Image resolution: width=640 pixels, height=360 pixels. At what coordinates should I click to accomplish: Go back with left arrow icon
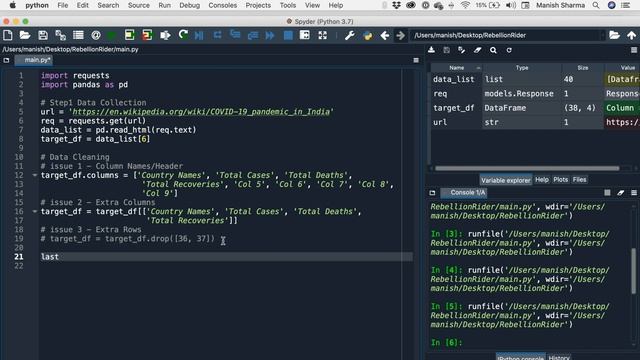point(384,36)
